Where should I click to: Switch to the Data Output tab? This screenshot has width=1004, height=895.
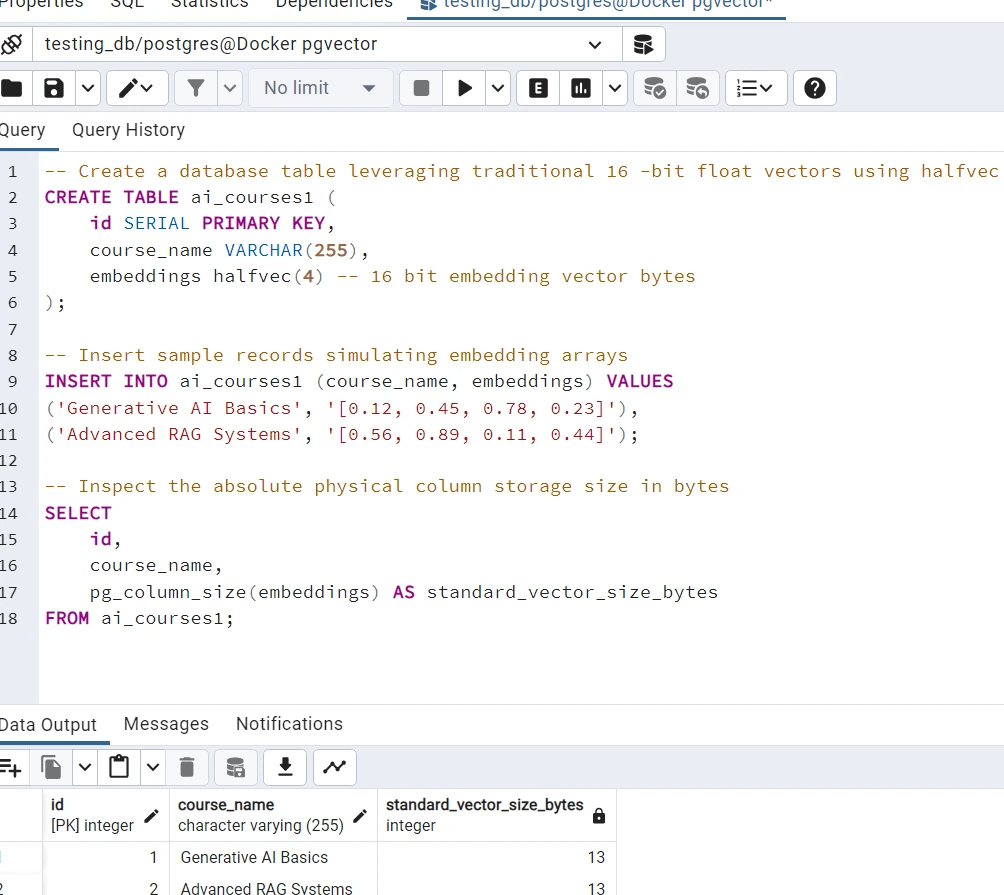49,724
